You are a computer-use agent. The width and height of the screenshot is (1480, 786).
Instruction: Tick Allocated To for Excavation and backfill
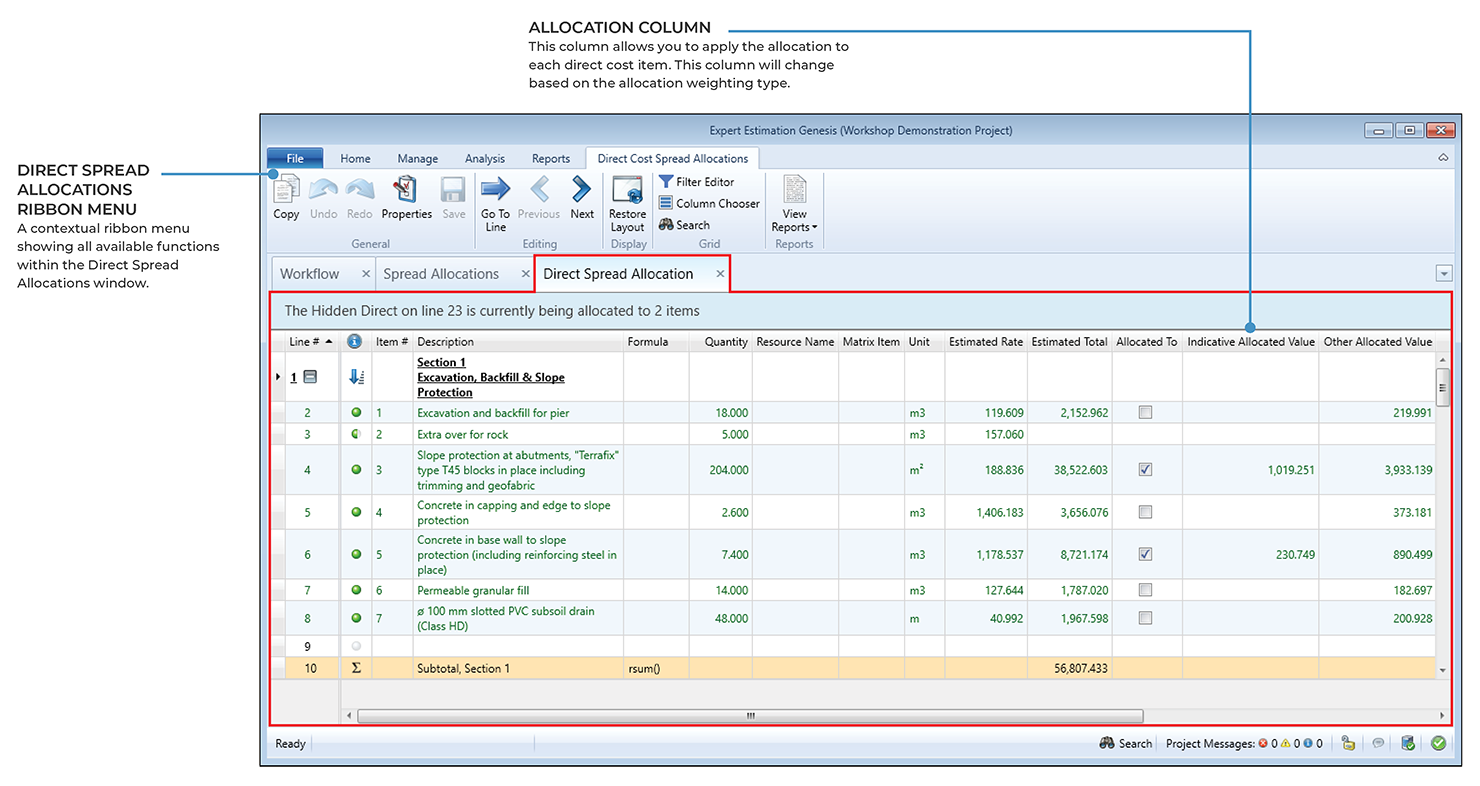[x=1145, y=412]
